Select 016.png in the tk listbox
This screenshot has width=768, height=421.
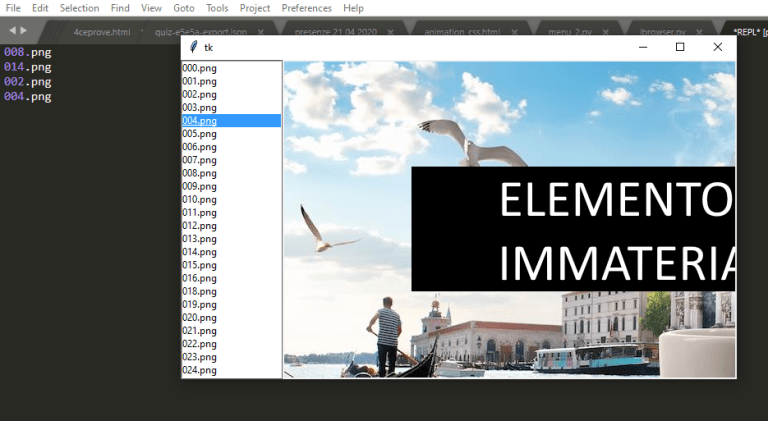(x=231, y=279)
